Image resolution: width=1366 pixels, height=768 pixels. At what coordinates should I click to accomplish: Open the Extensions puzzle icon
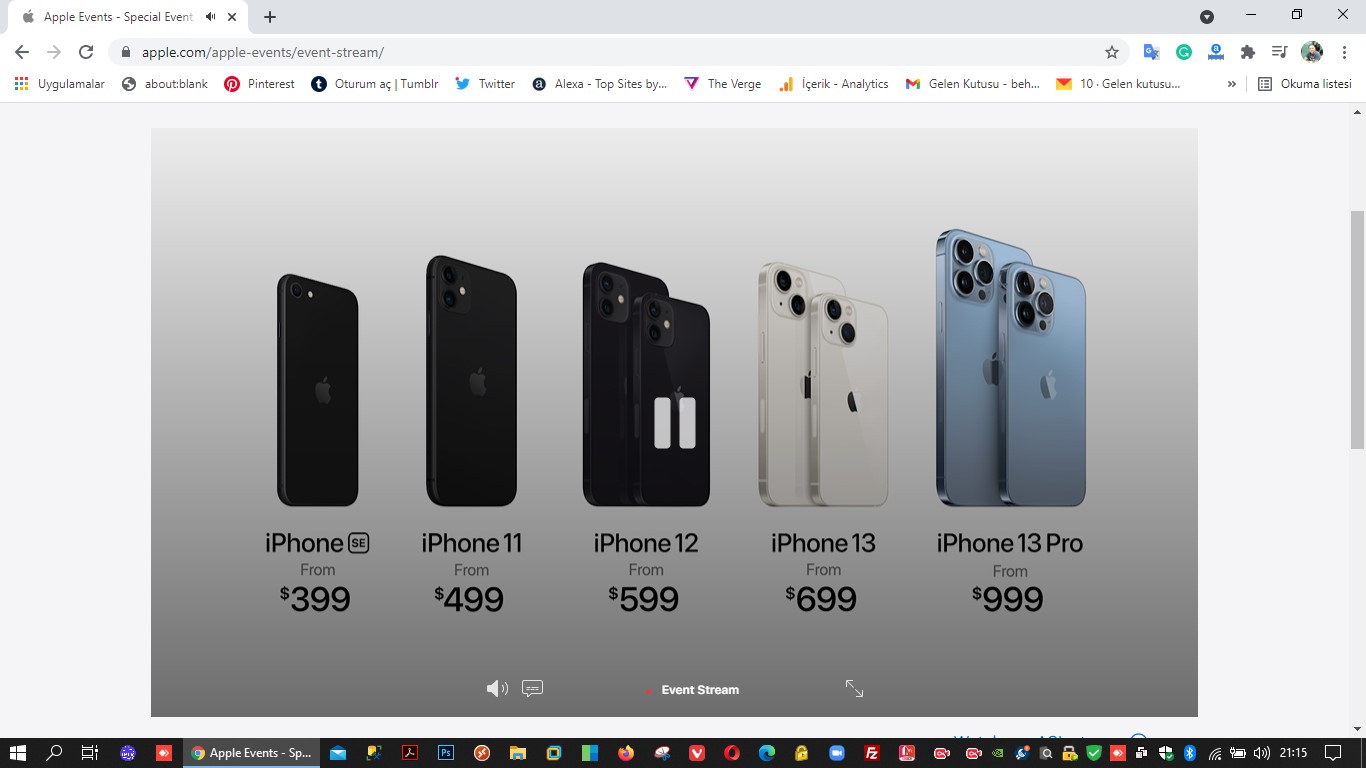[1248, 52]
